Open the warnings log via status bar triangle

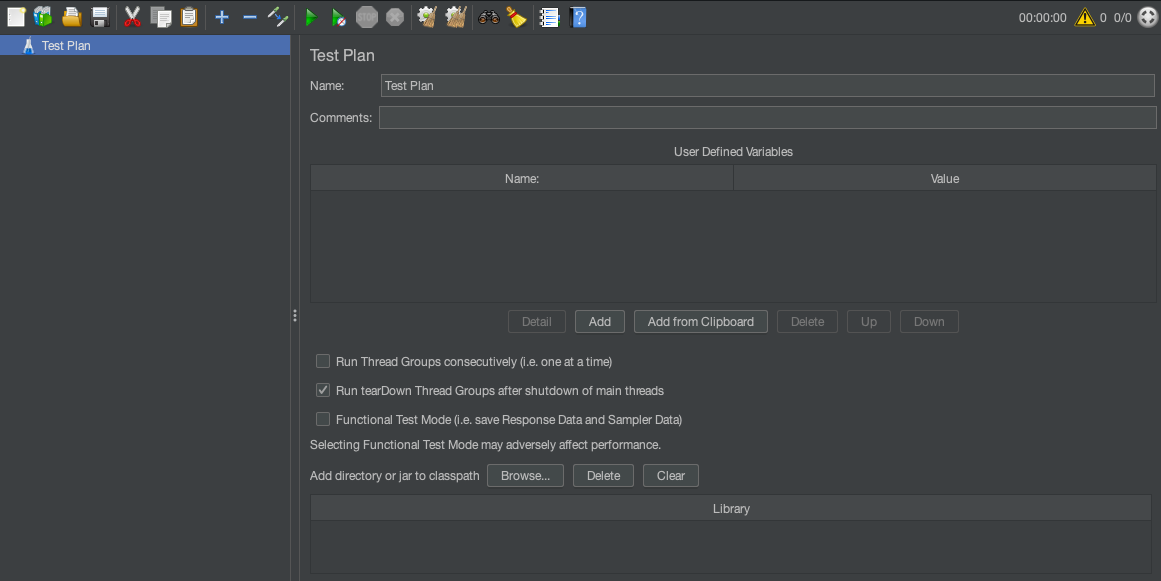coord(1085,17)
